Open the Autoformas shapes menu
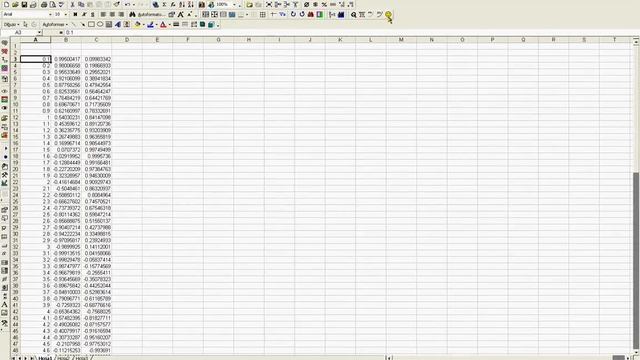This screenshot has width=640, height=360. point(55,24)
